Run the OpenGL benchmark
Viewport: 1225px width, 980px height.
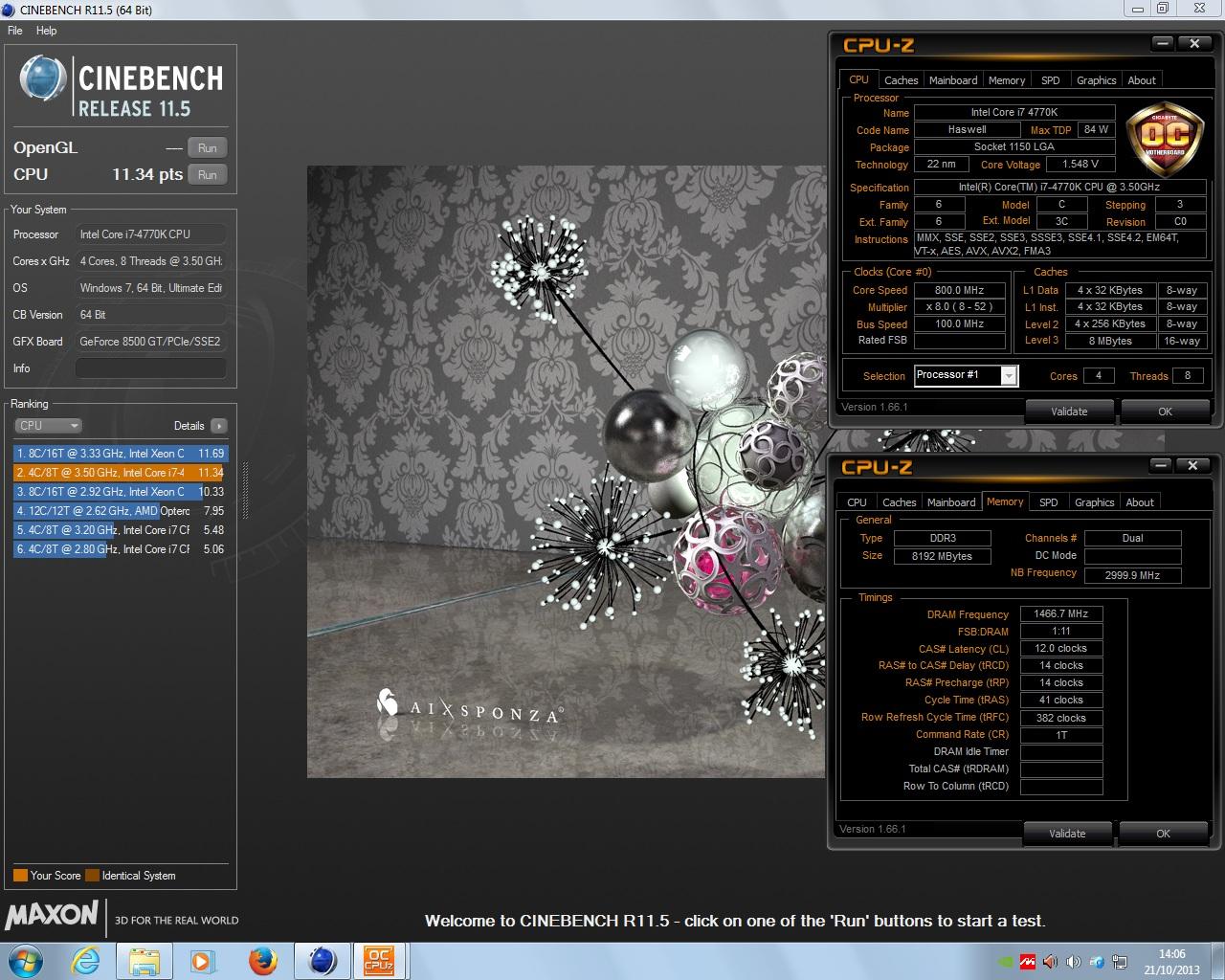tap(208, 148)
